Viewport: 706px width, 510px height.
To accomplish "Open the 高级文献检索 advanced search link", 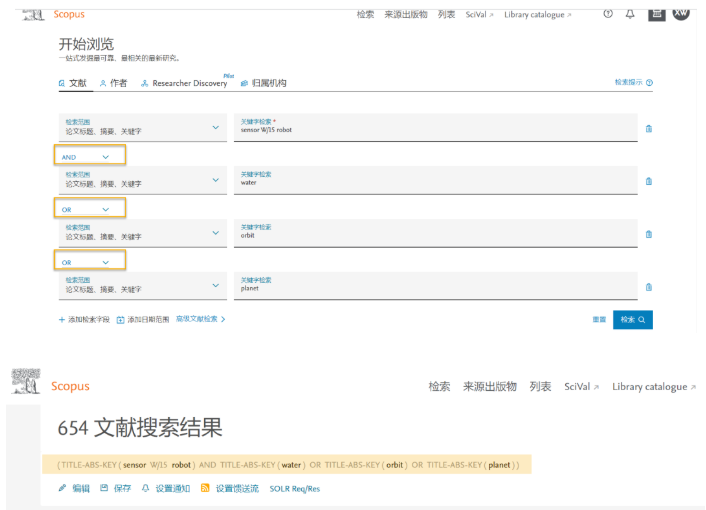I will (x=200, y=319).
